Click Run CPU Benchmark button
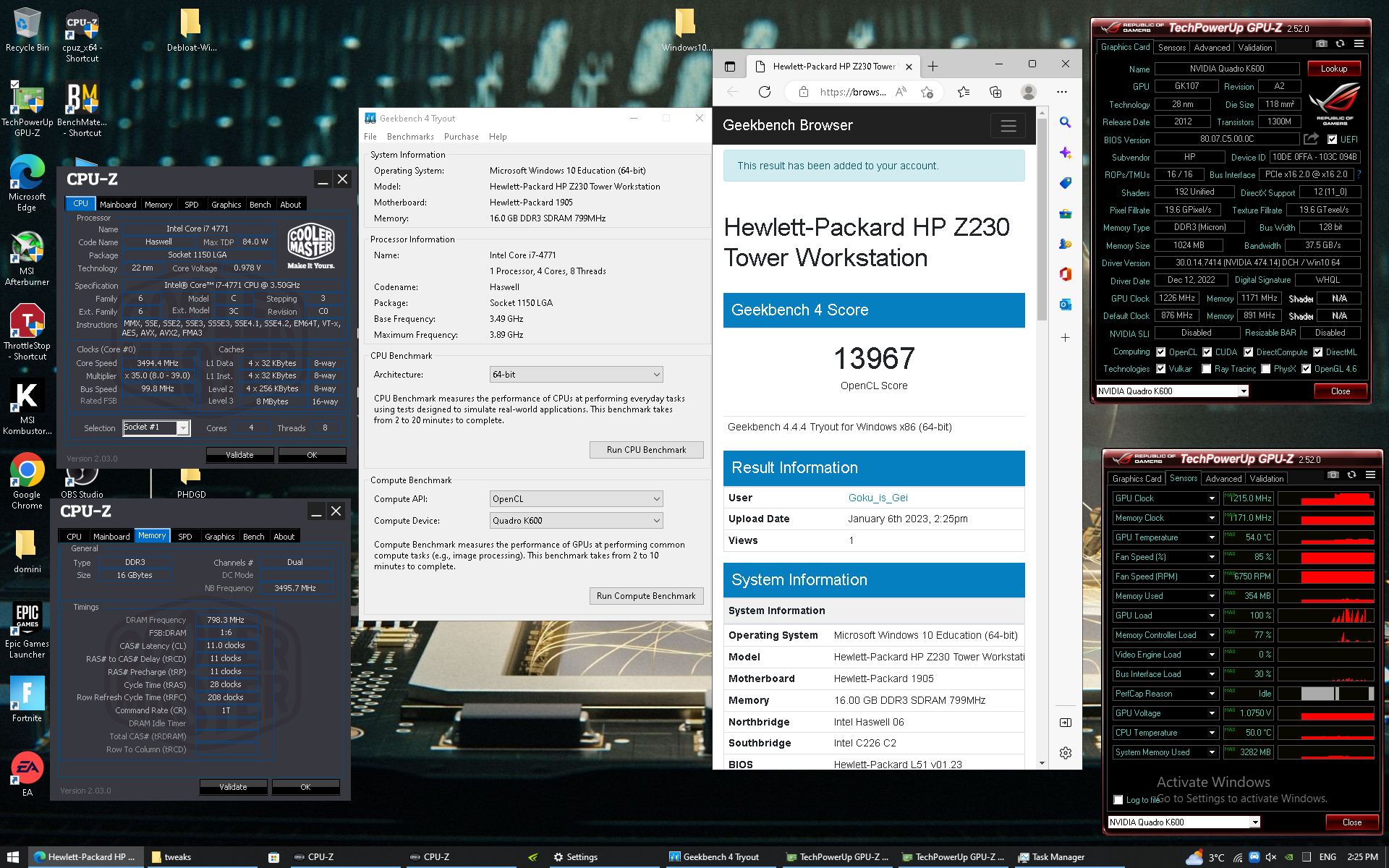The height and width of the screenshot is (868, 1389). (646, 450)
